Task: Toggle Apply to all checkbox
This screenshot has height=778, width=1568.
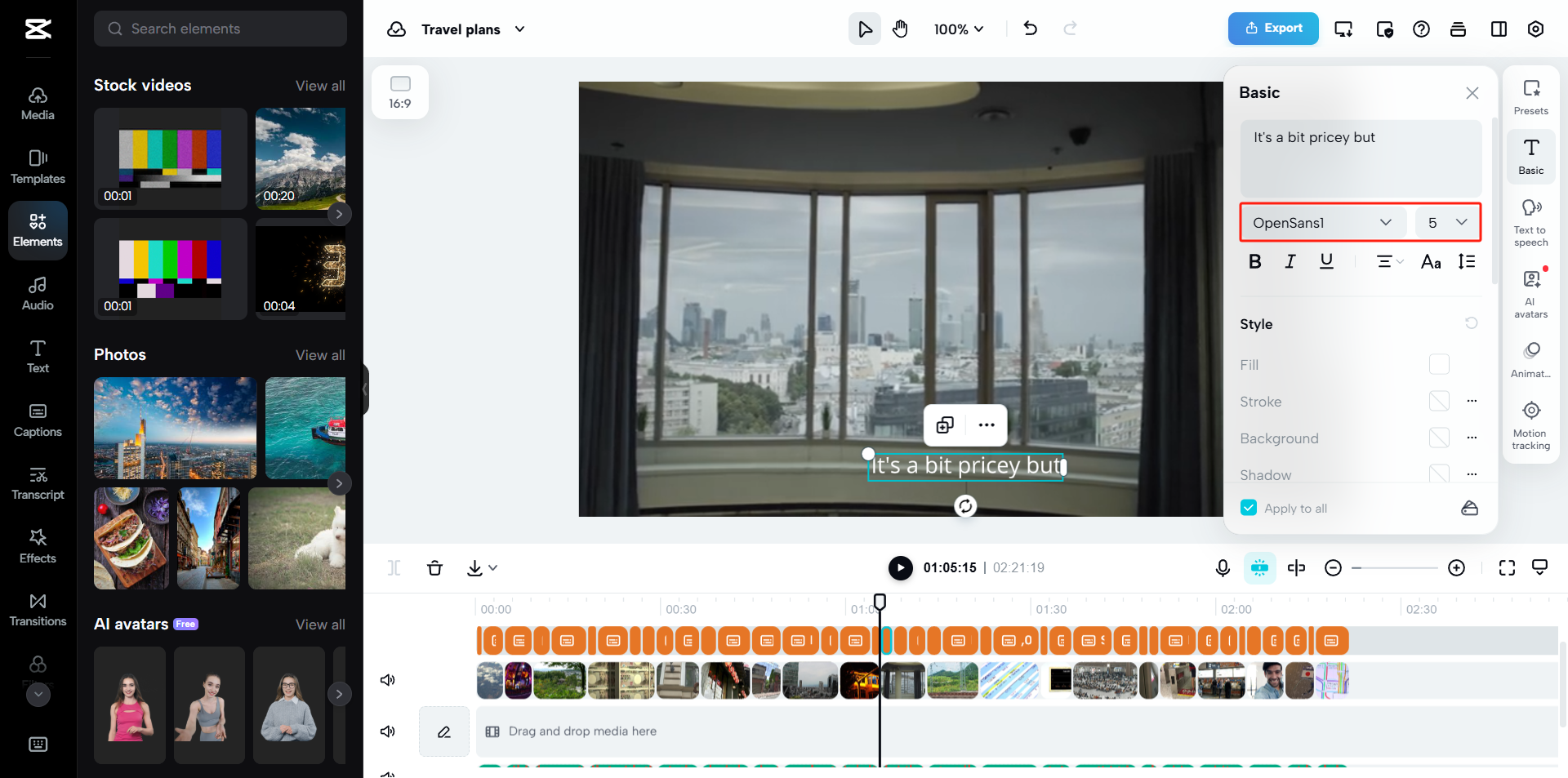Action: point(1249,508)
